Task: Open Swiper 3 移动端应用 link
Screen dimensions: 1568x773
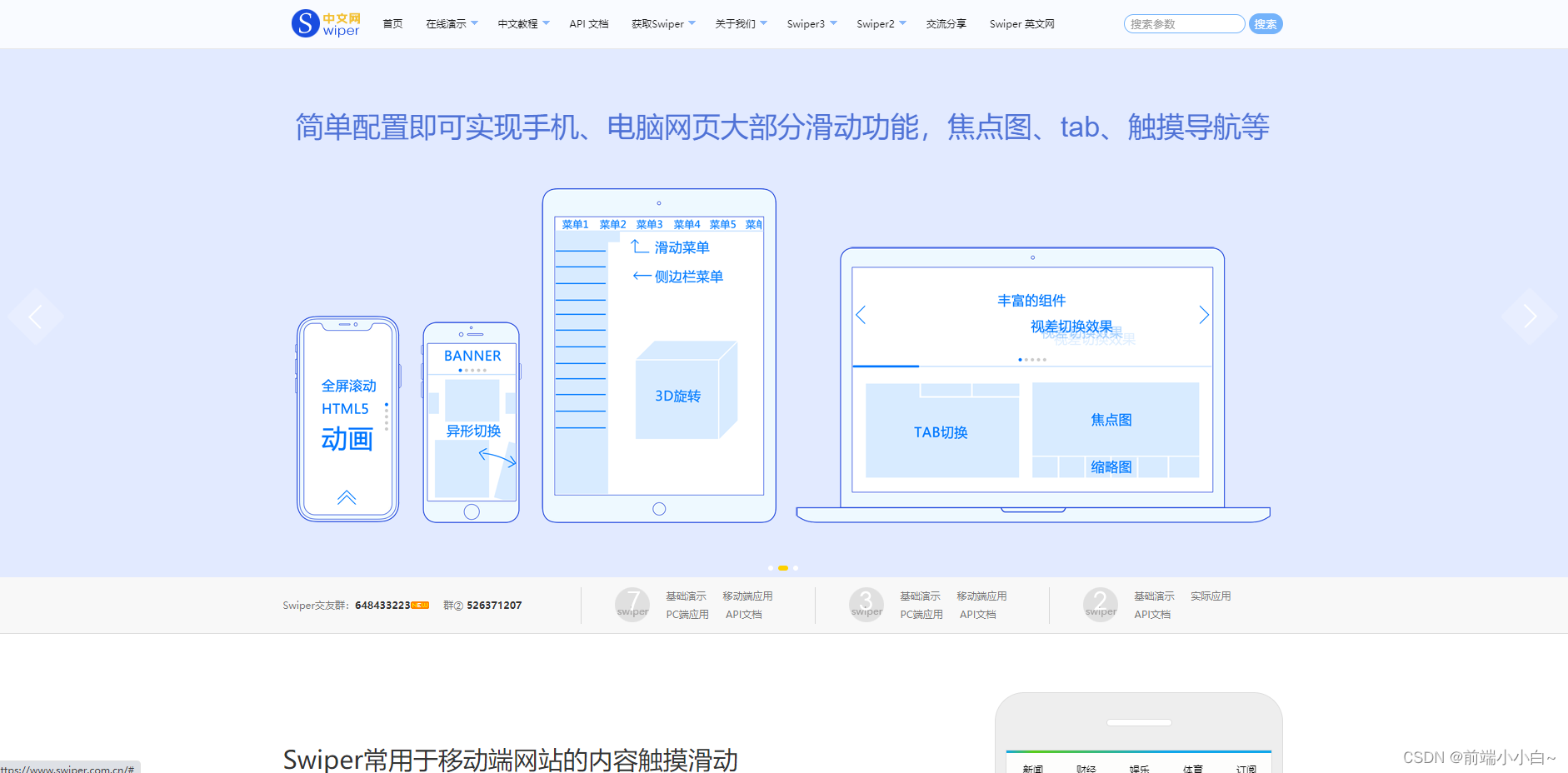Action: 981,596
